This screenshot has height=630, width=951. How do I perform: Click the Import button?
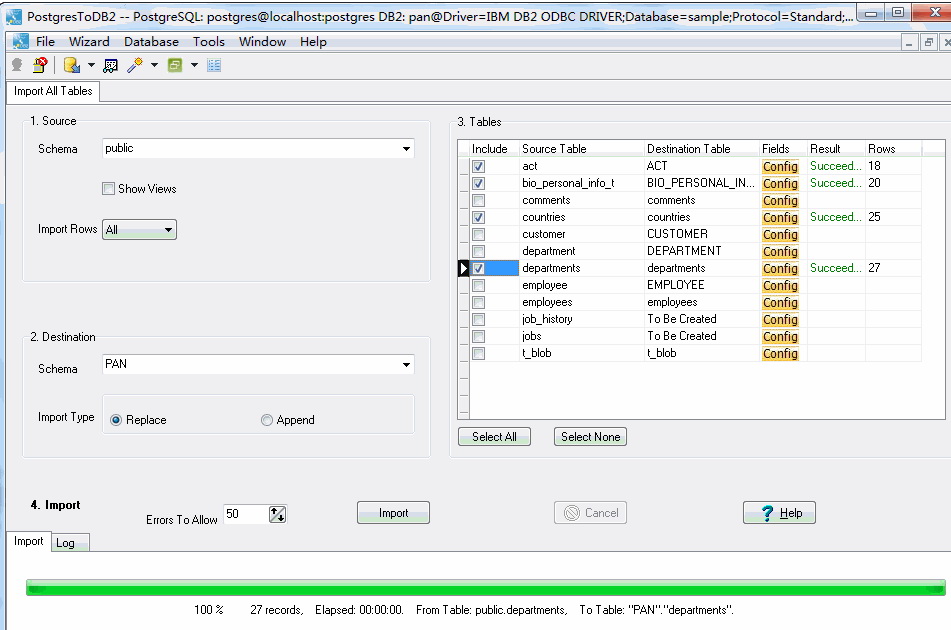(x=393, y=513)
